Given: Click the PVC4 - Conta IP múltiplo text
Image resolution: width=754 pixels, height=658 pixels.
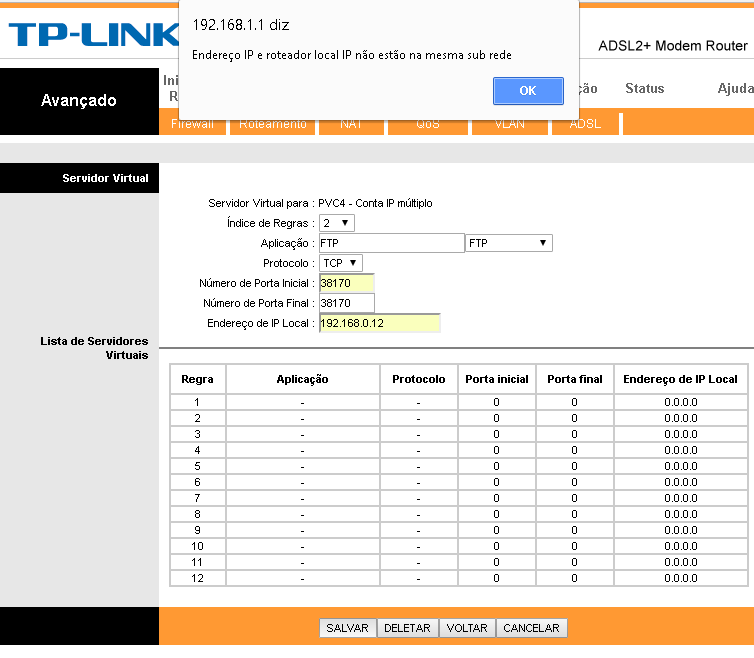Looking at the screenshot, I should pos(375,203).
